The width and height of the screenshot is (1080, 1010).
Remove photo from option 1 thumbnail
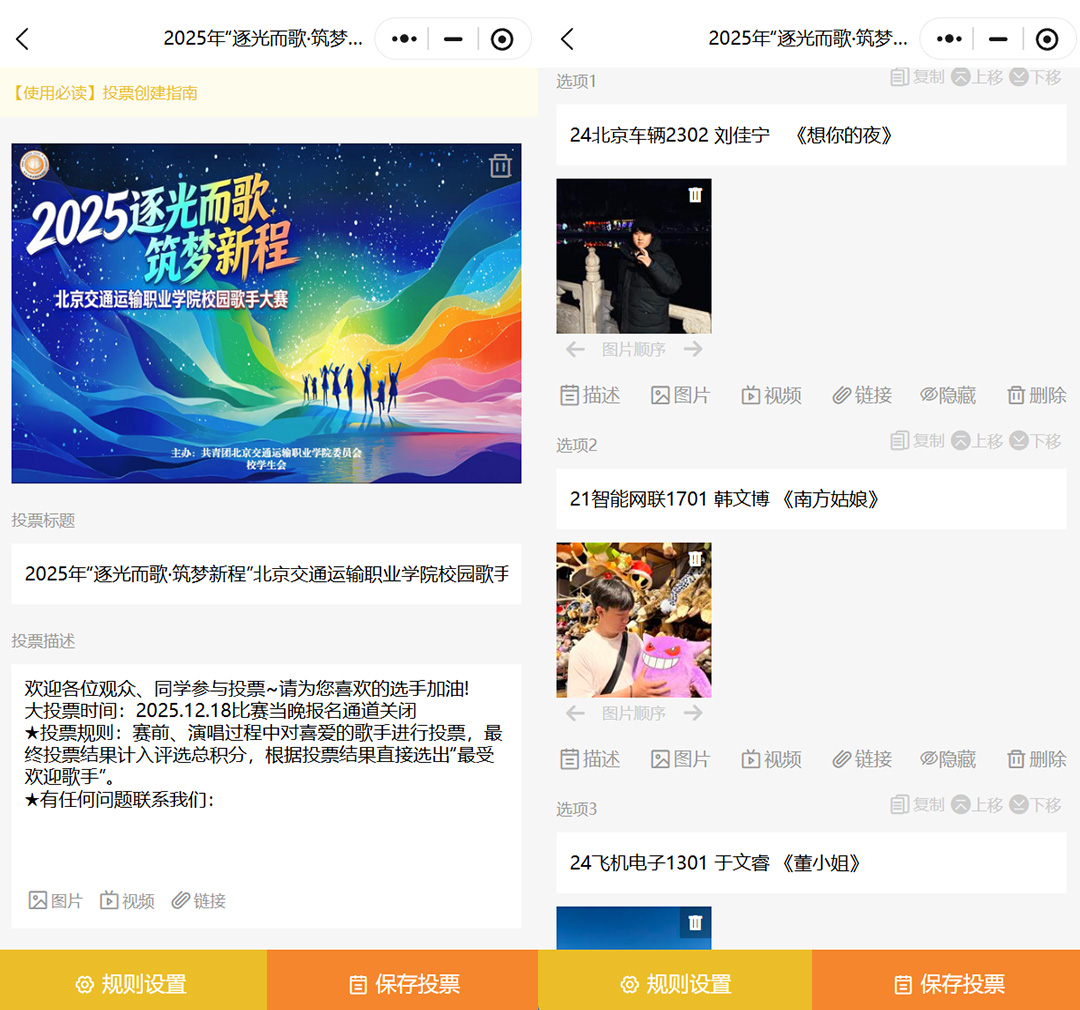(695, 195)
